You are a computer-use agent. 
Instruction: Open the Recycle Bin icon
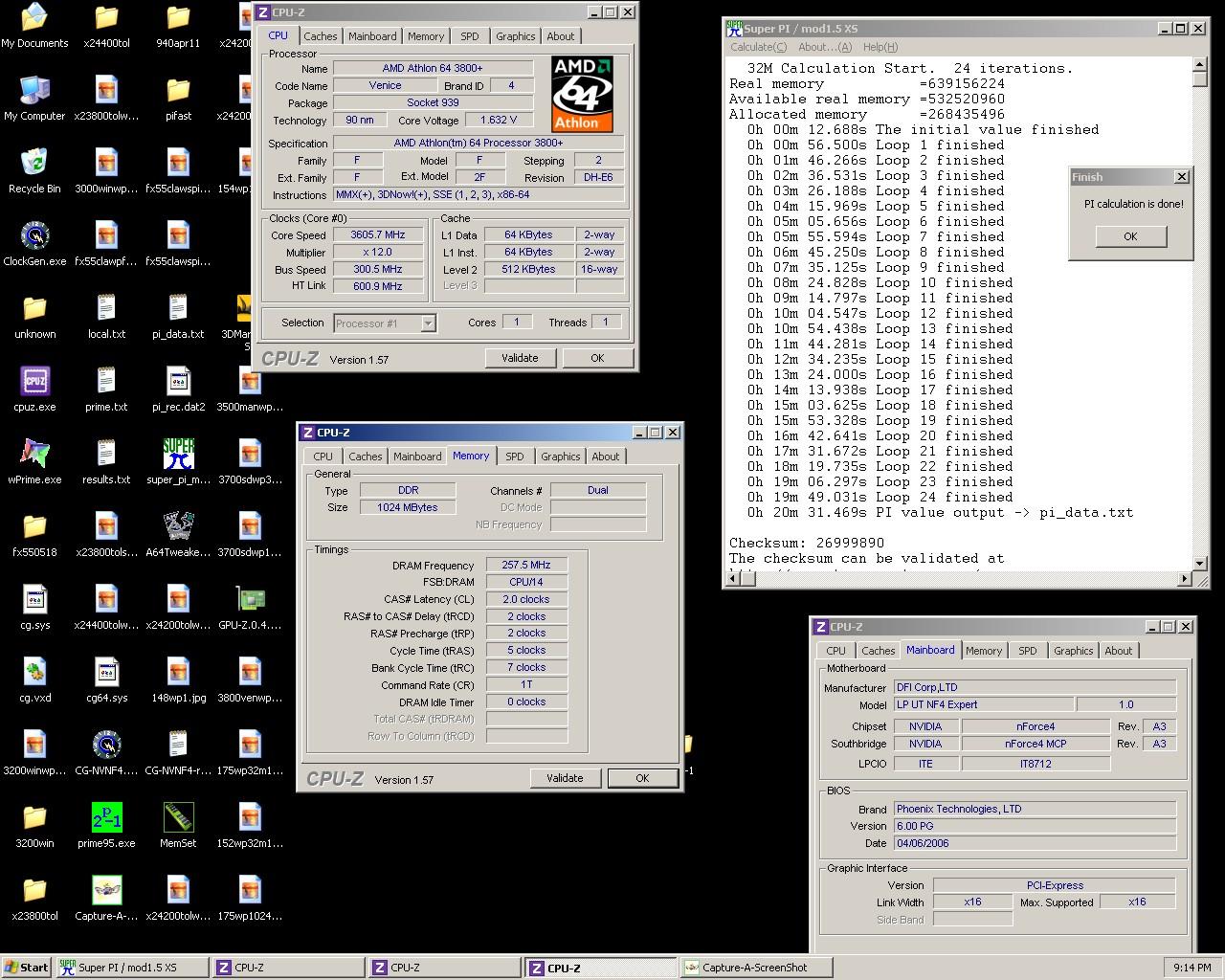34,171
